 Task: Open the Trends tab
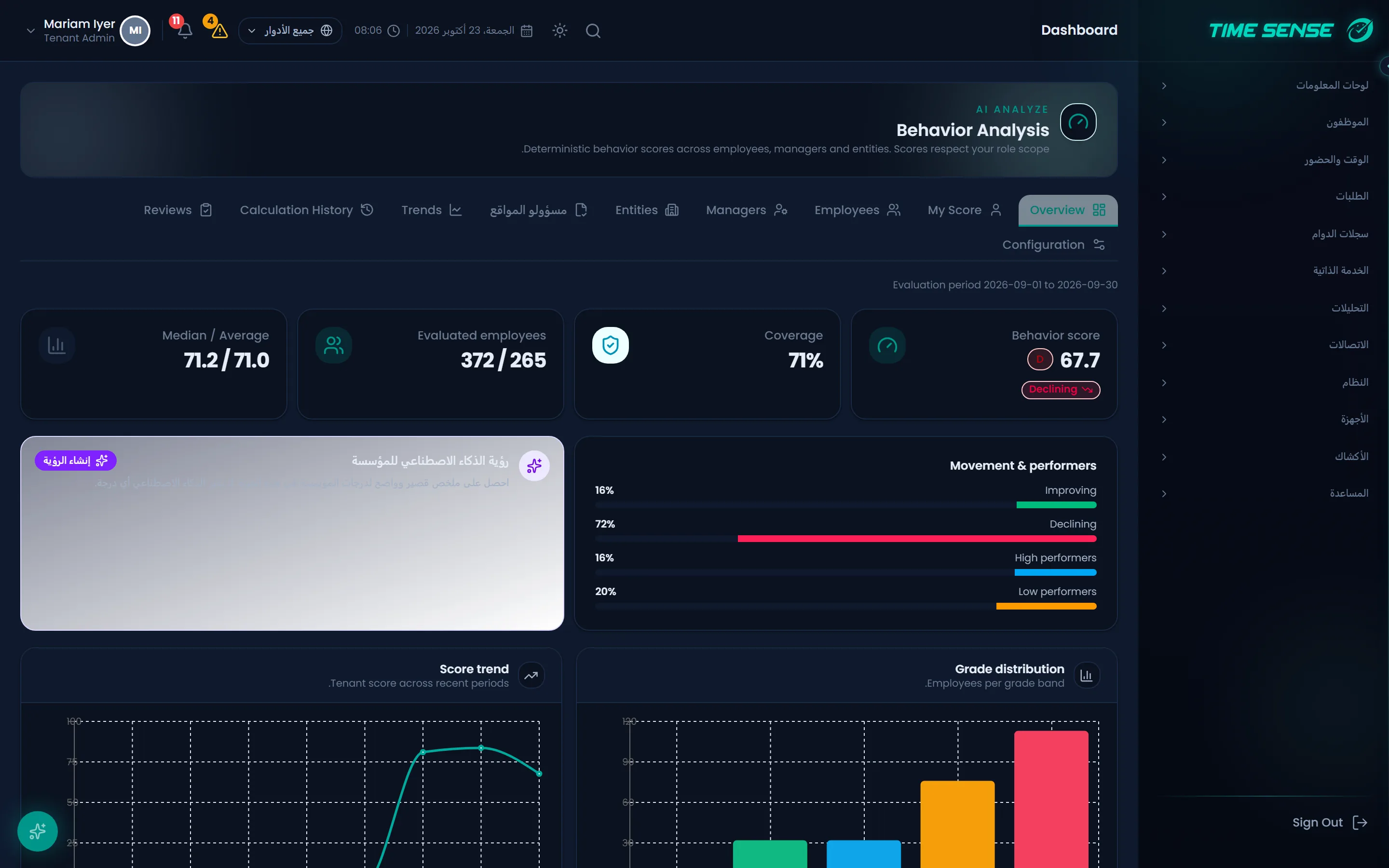pyautogui.click(x=432, y=210)
